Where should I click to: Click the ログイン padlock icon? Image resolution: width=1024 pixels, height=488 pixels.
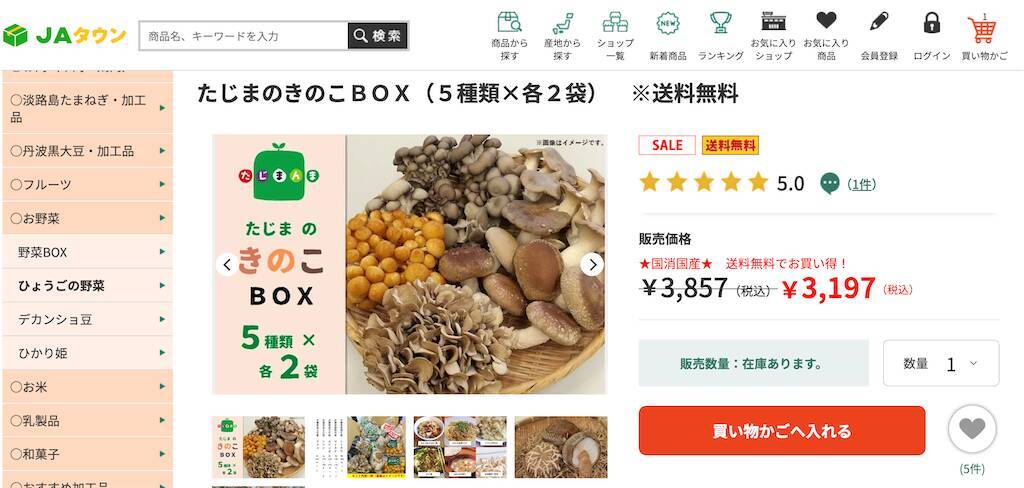click(x=932, y=22)
